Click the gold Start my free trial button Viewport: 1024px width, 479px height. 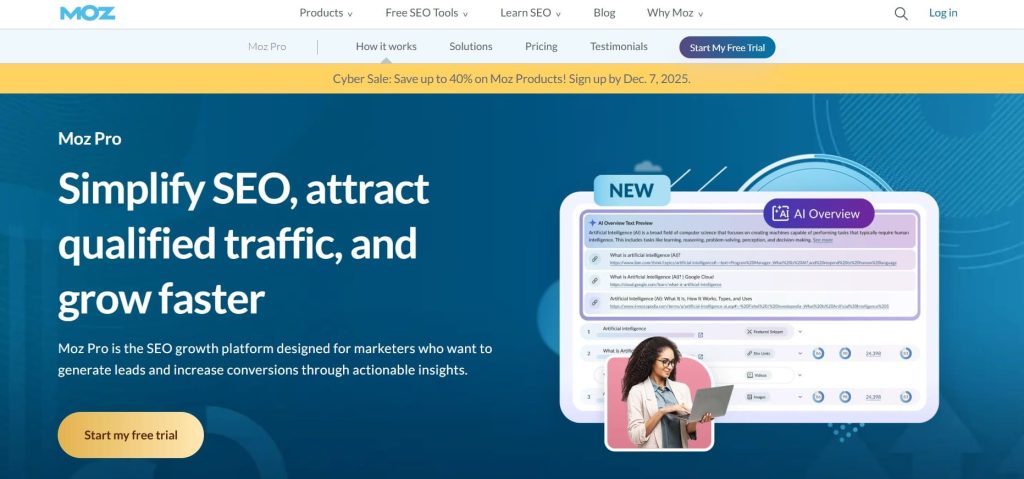[x=131, y=435]
